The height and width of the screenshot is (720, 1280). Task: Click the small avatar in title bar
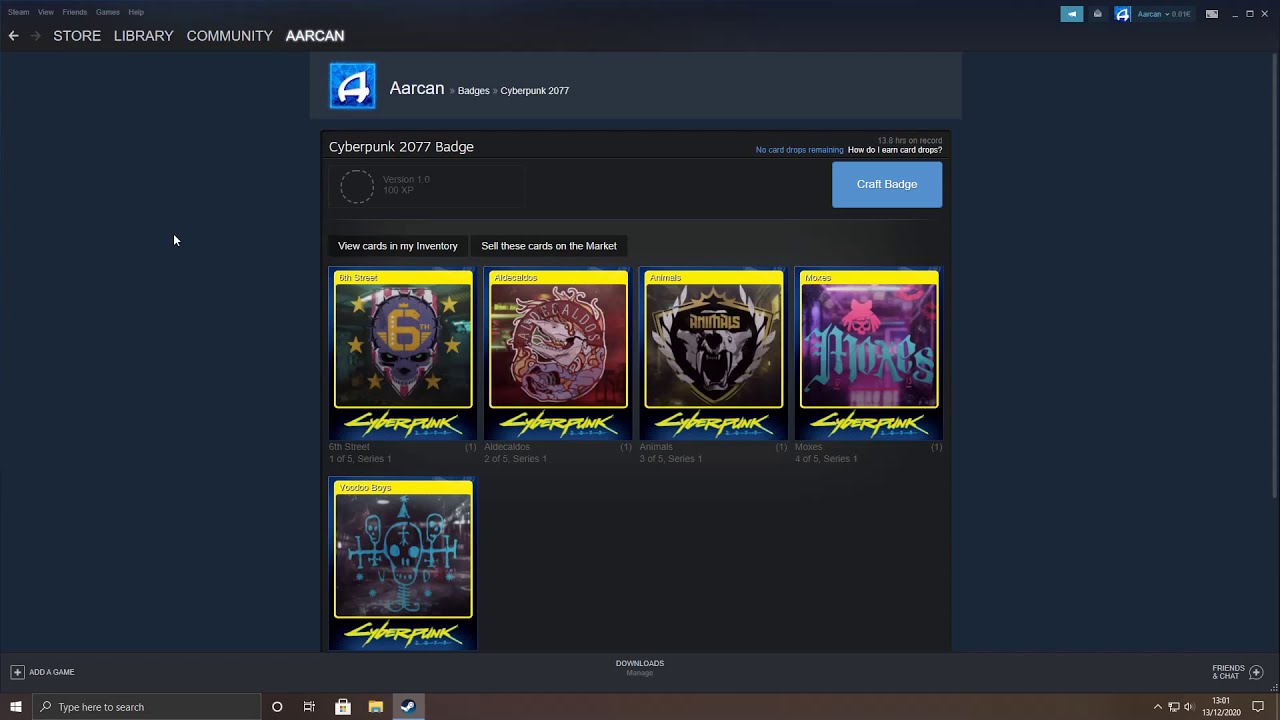(x=1122, y=14)
